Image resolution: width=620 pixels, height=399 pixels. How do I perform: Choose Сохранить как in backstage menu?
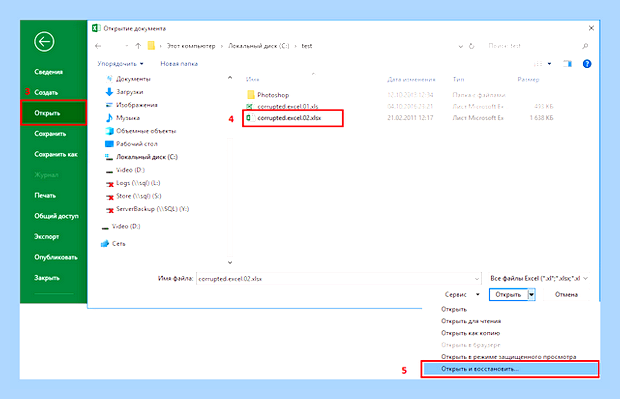click(56, 154)
